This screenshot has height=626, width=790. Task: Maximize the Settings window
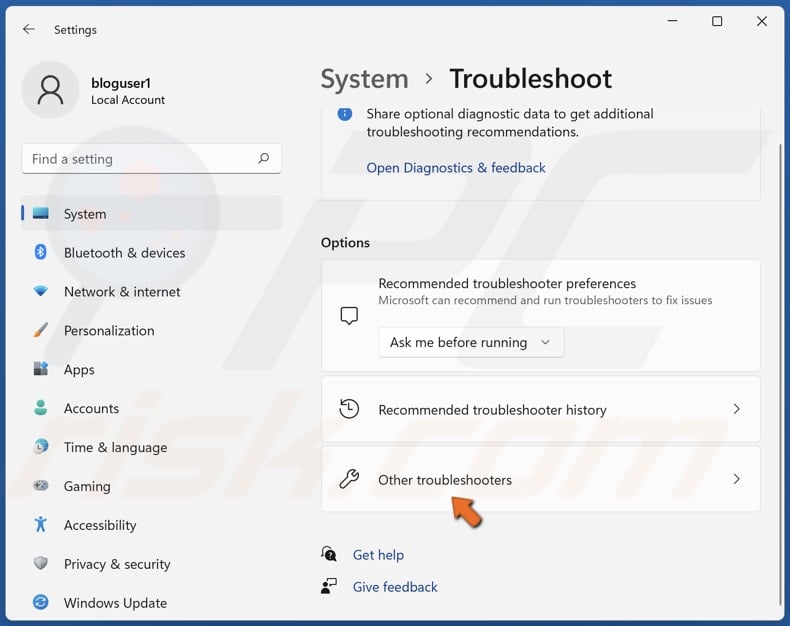(717, 21)
